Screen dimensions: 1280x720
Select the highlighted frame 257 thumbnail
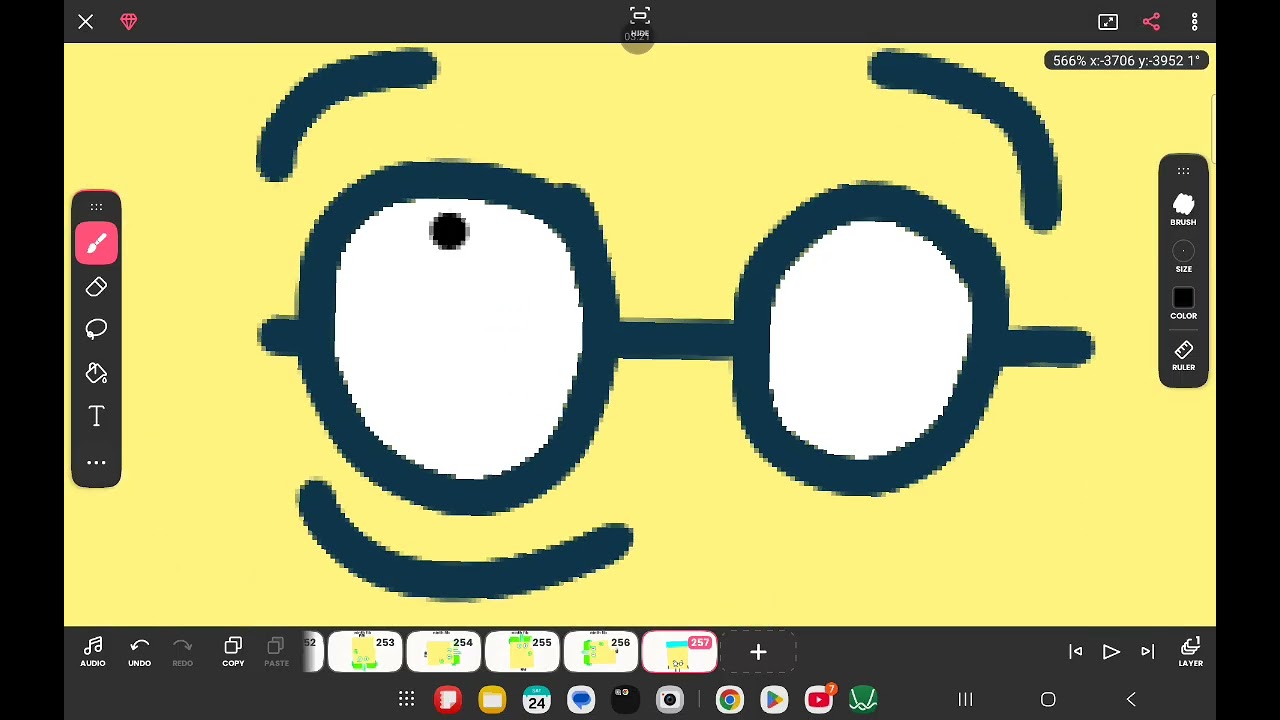click(x=679, y=652)
